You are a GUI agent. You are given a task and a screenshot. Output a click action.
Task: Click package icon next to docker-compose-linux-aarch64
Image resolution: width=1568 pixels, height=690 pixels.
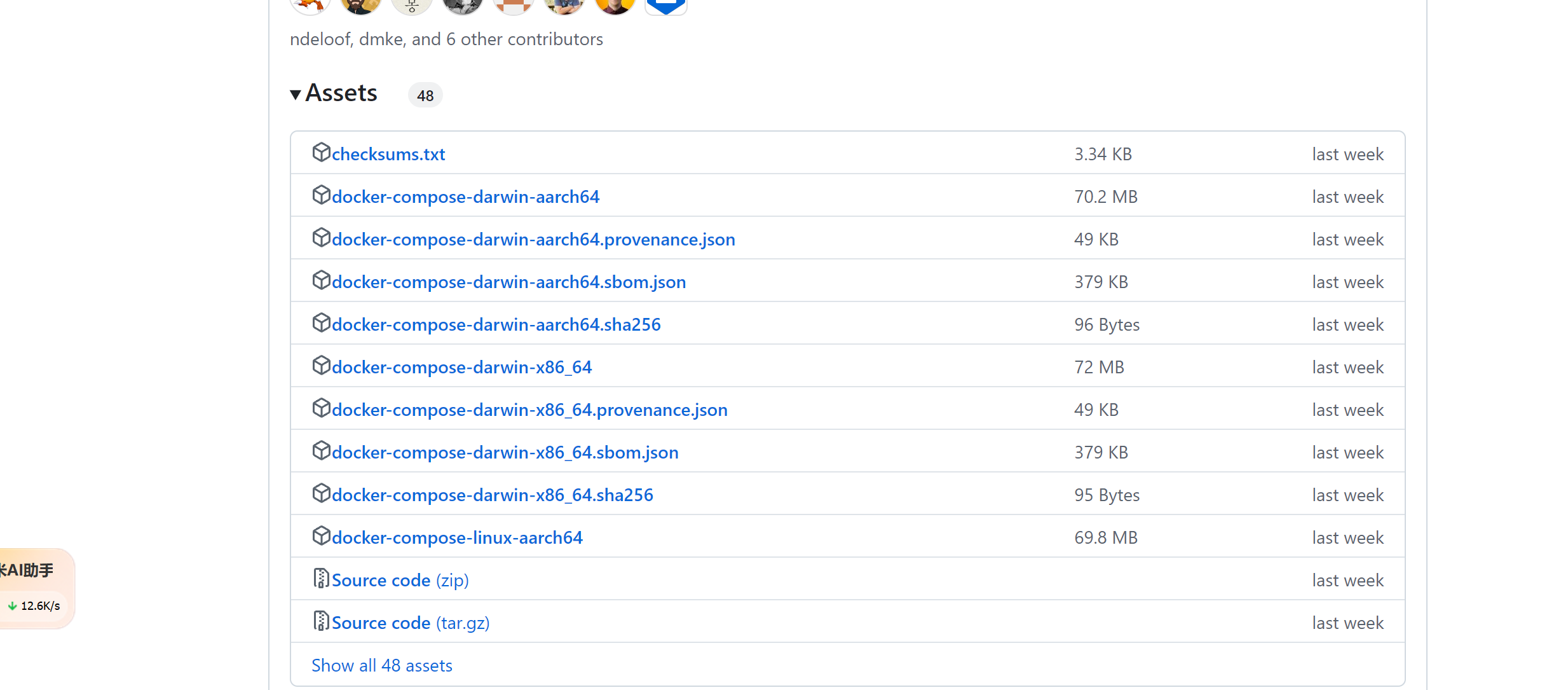click(321, 536)
